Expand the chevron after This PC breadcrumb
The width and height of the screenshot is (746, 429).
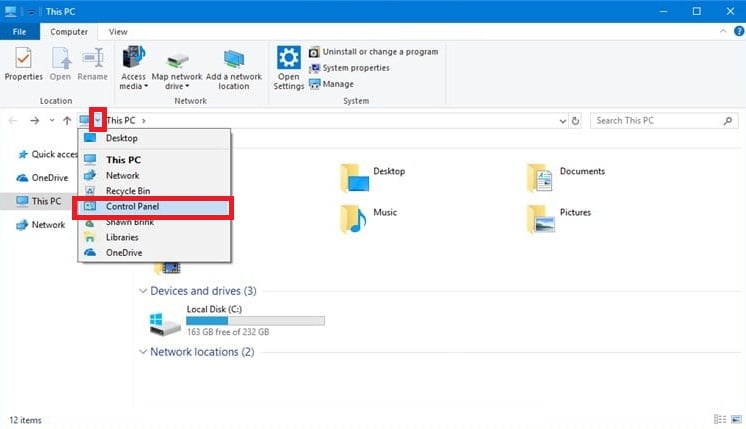point(144,121)
